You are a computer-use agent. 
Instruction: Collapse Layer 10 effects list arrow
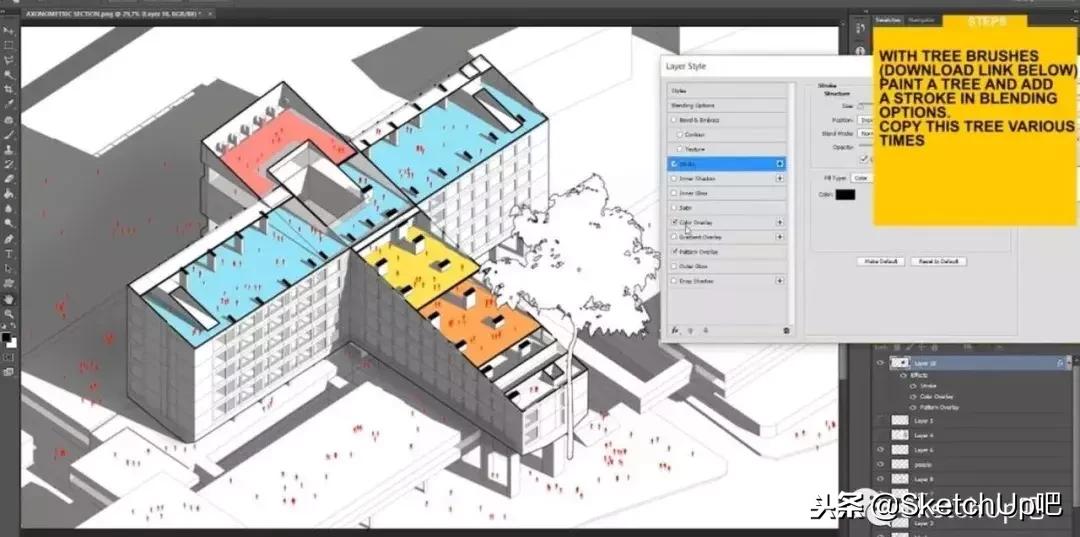[x=1069, y=363]
